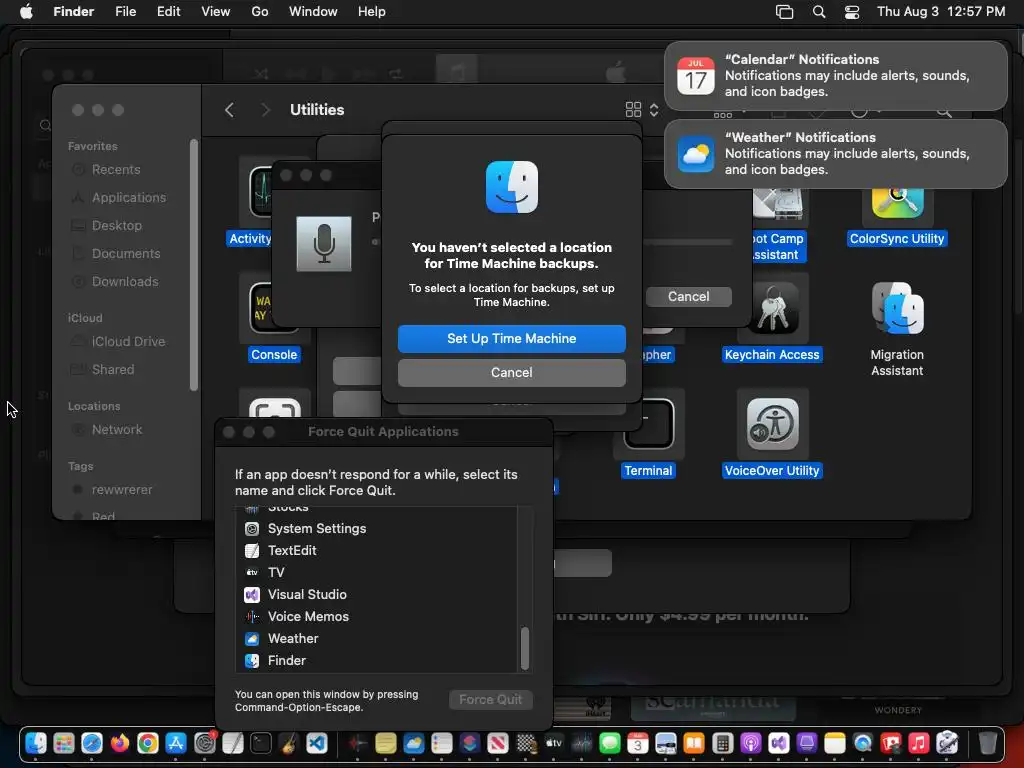Open the Apple menu

click(x=26, y=12)
